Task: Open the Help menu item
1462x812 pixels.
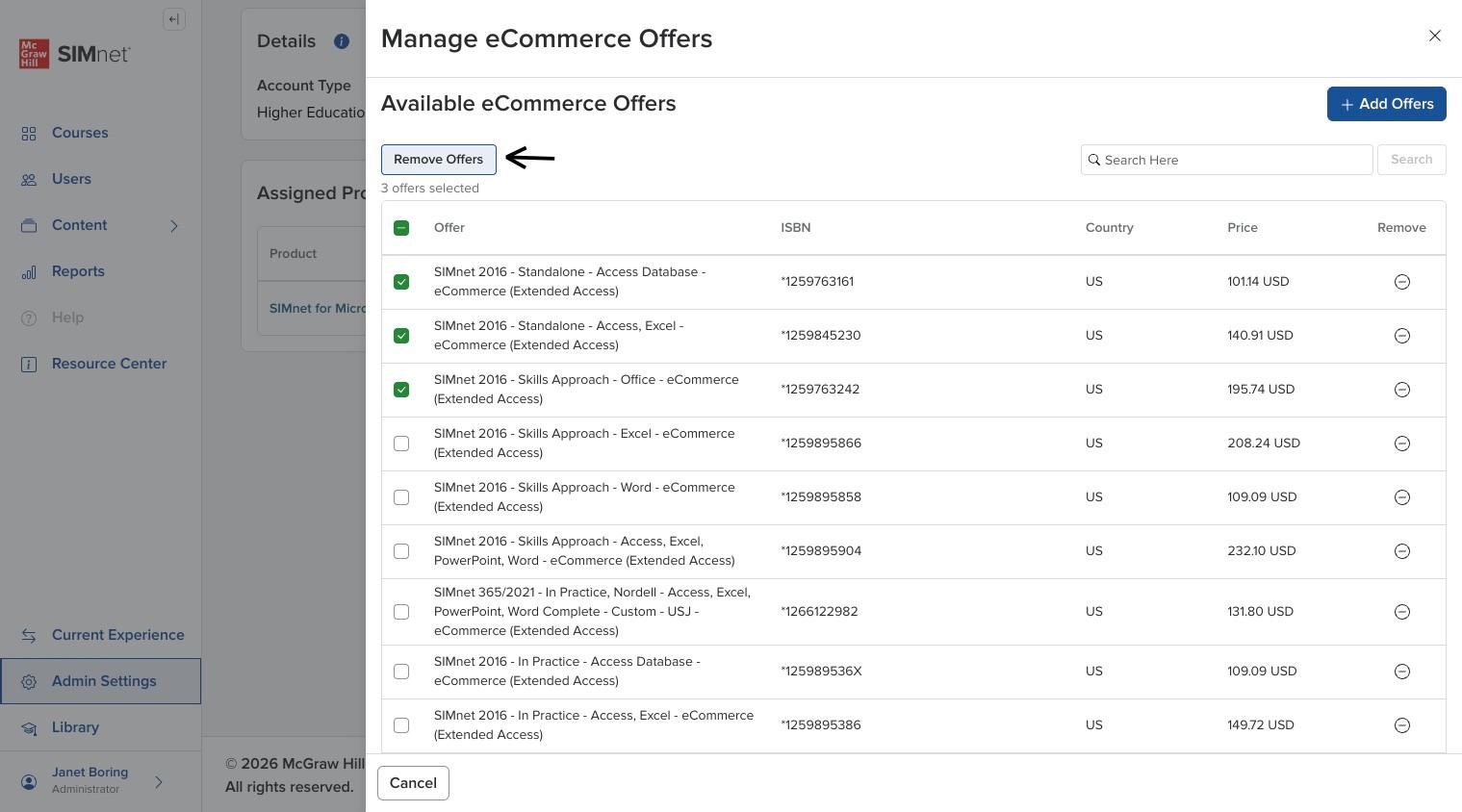Action: [x=67, y=317]
